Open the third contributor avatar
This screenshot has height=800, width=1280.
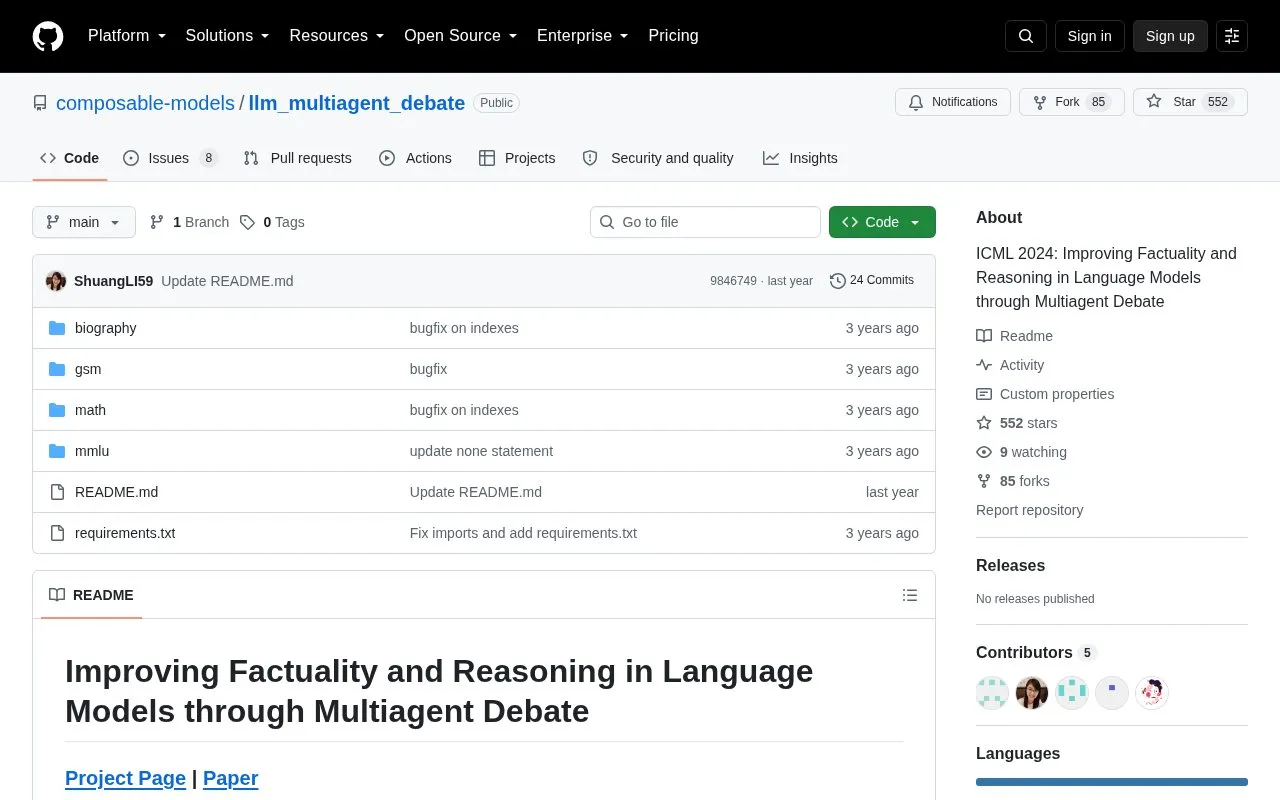point(1072,693)
